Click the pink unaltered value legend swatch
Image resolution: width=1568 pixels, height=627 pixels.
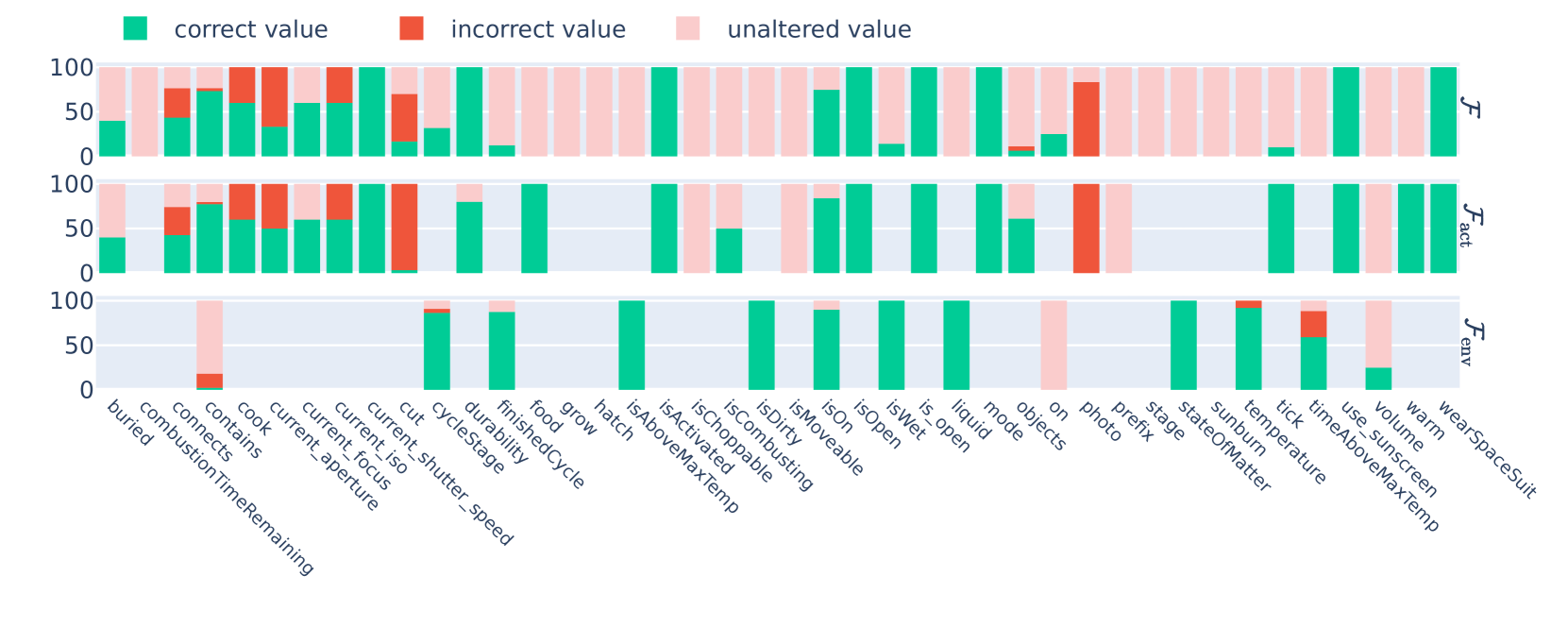688,28
